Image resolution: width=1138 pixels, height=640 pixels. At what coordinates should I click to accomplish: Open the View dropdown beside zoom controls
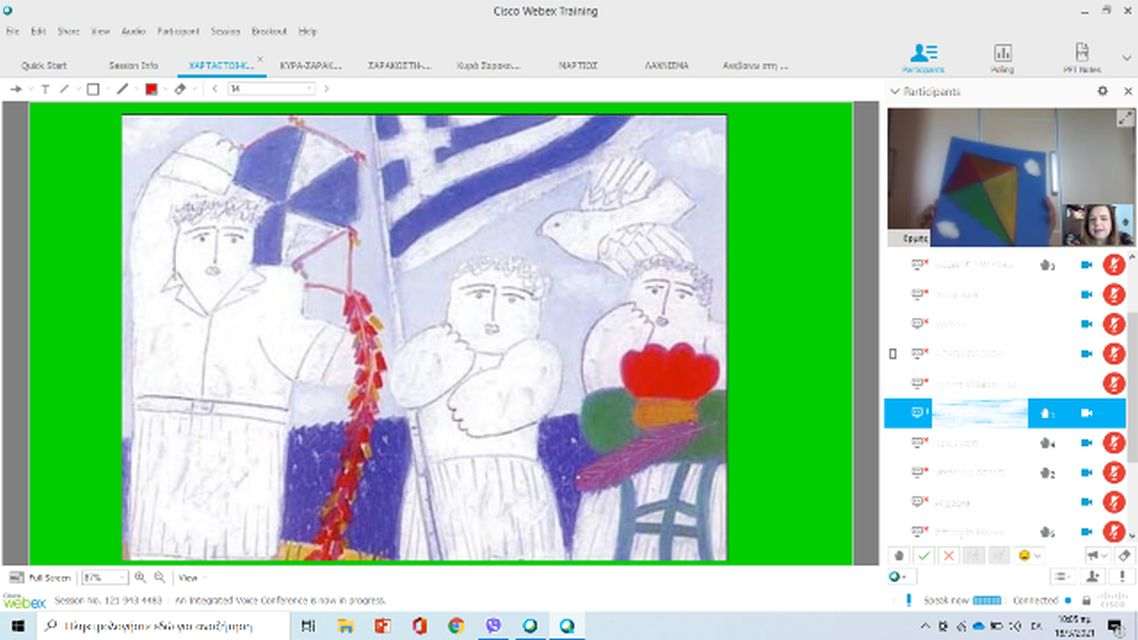[191, 578]
